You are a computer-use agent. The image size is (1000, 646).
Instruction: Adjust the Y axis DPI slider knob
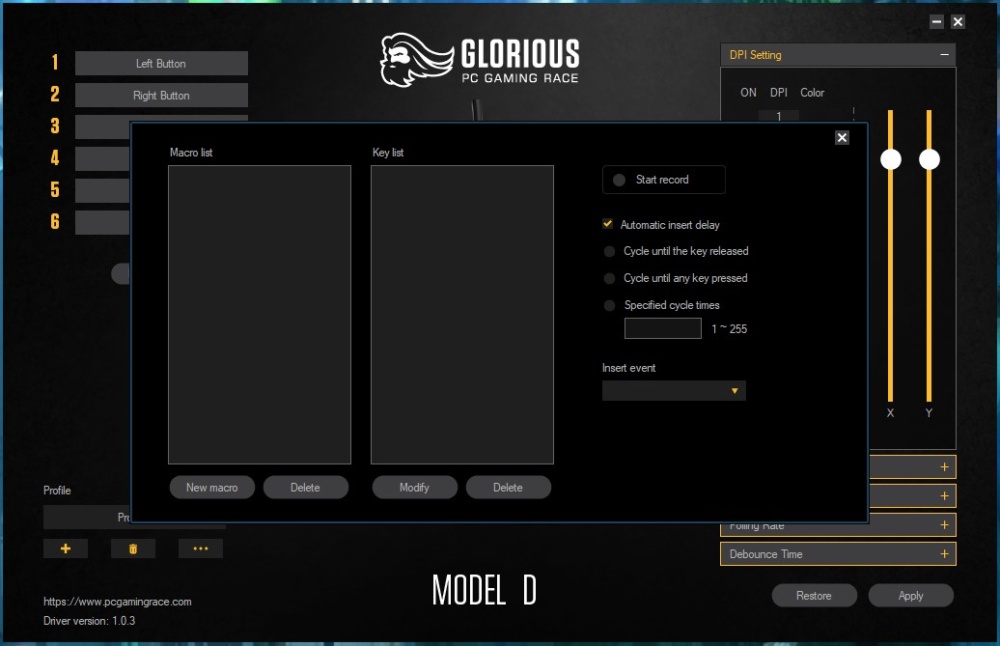coord(929,159)
